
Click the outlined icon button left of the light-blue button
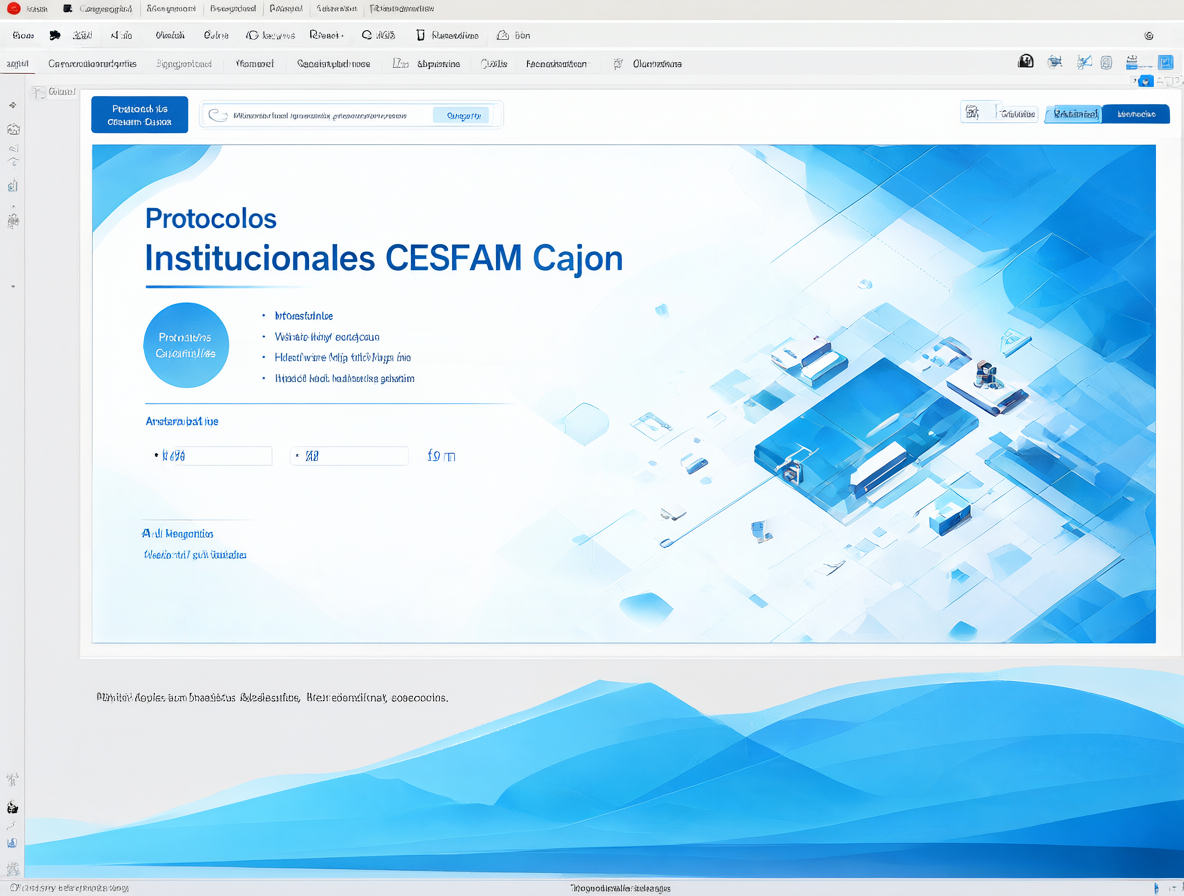pyautogui.click(x=973, y=112)
